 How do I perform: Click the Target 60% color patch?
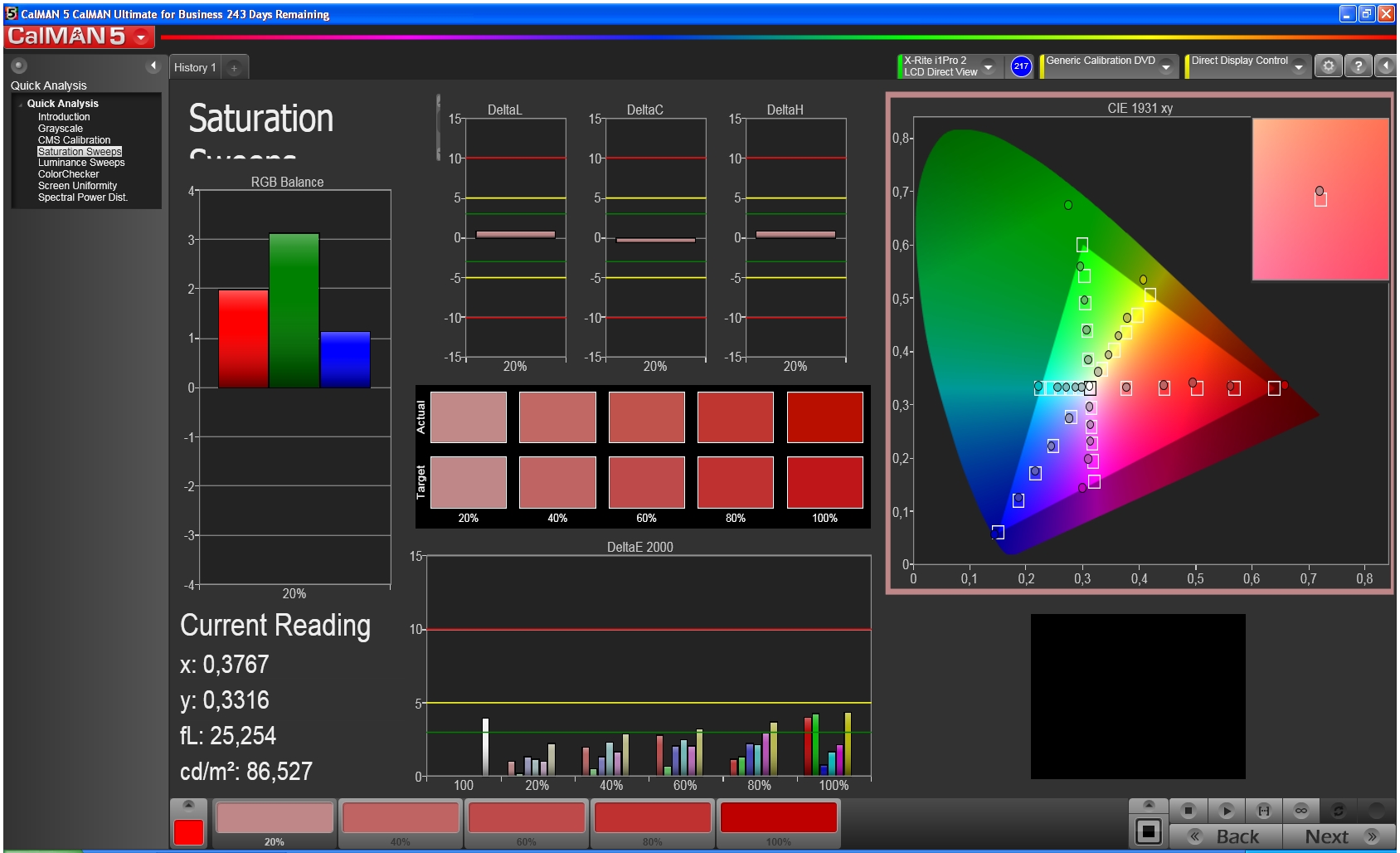coord(647,482)
